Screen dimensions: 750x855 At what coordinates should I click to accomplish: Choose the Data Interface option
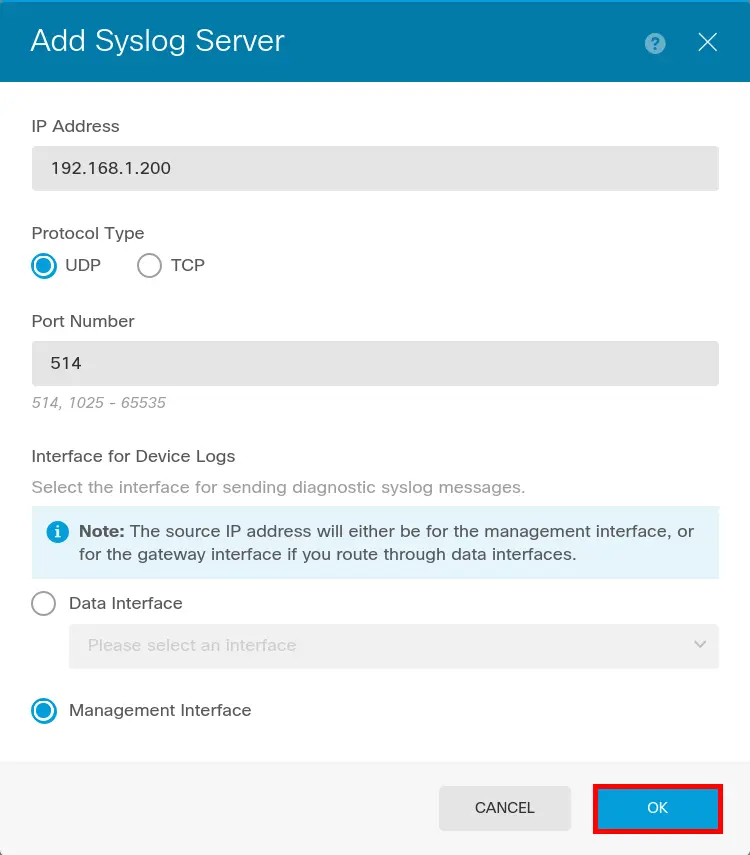[44, 603]
